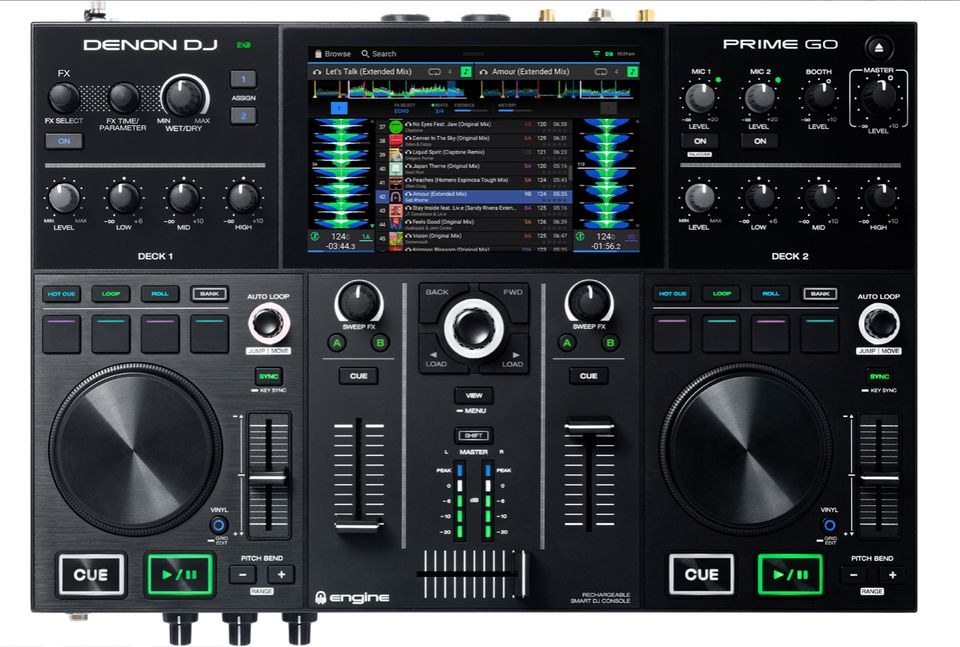
Task: Click the Deck 1 pitch fader
Action: coord(268,478)
